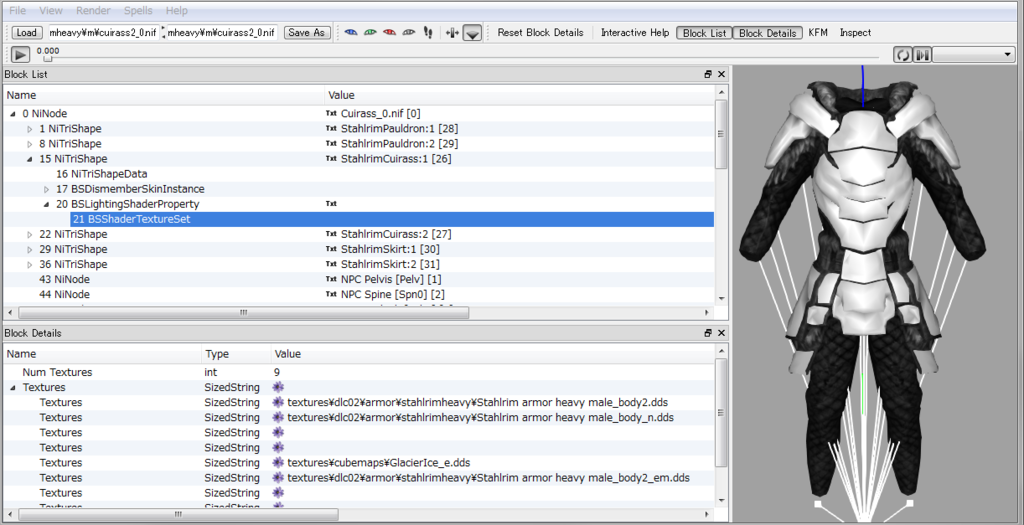Click flower icon on the Textures parent row
1024x525 pixels.
[x=278, y=387]
